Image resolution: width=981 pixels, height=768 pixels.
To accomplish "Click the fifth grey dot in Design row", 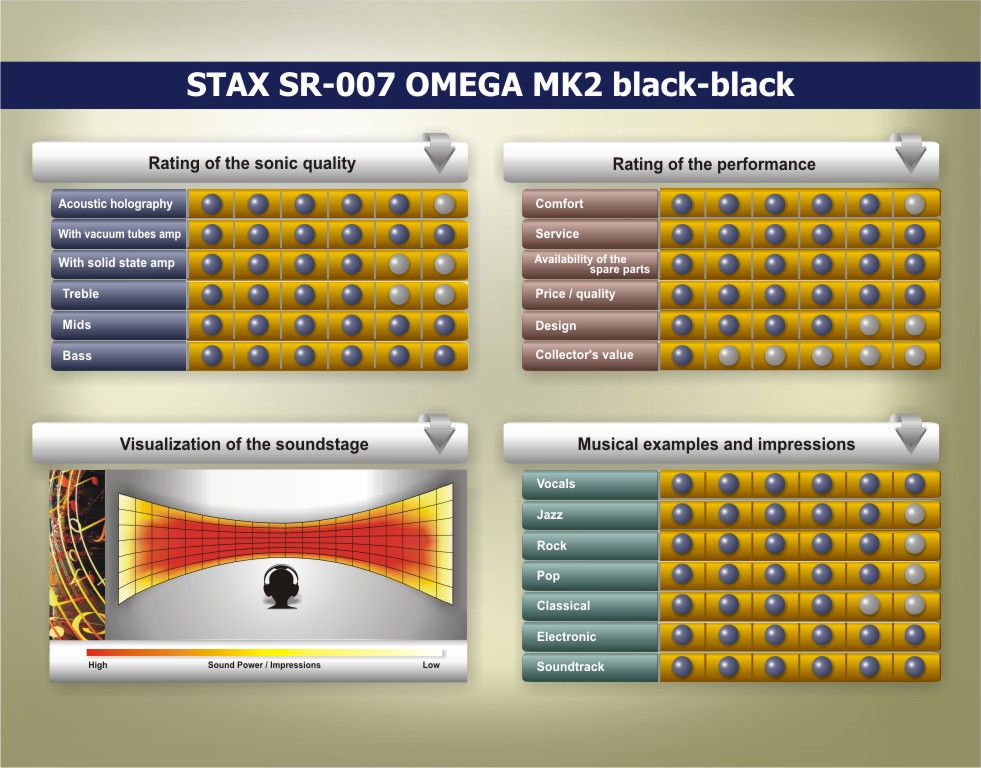I will tap(869, 325).
